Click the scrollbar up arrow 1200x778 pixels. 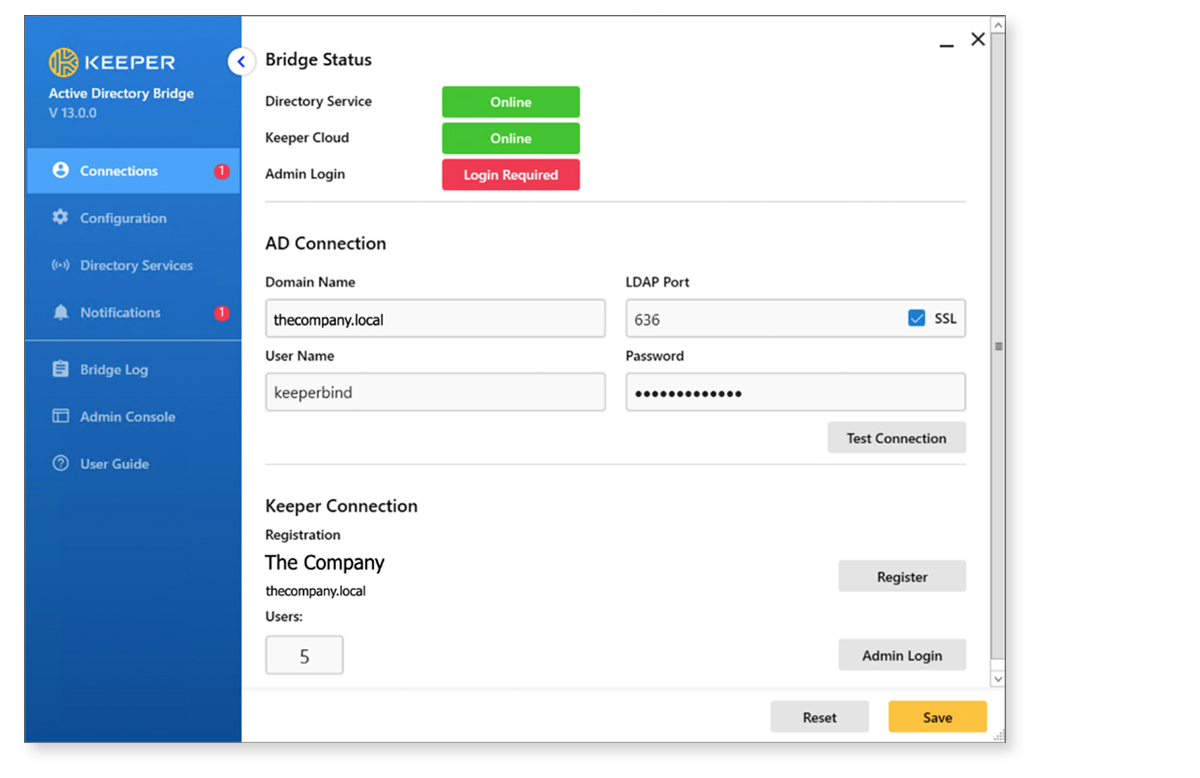(x=997, y=24)
